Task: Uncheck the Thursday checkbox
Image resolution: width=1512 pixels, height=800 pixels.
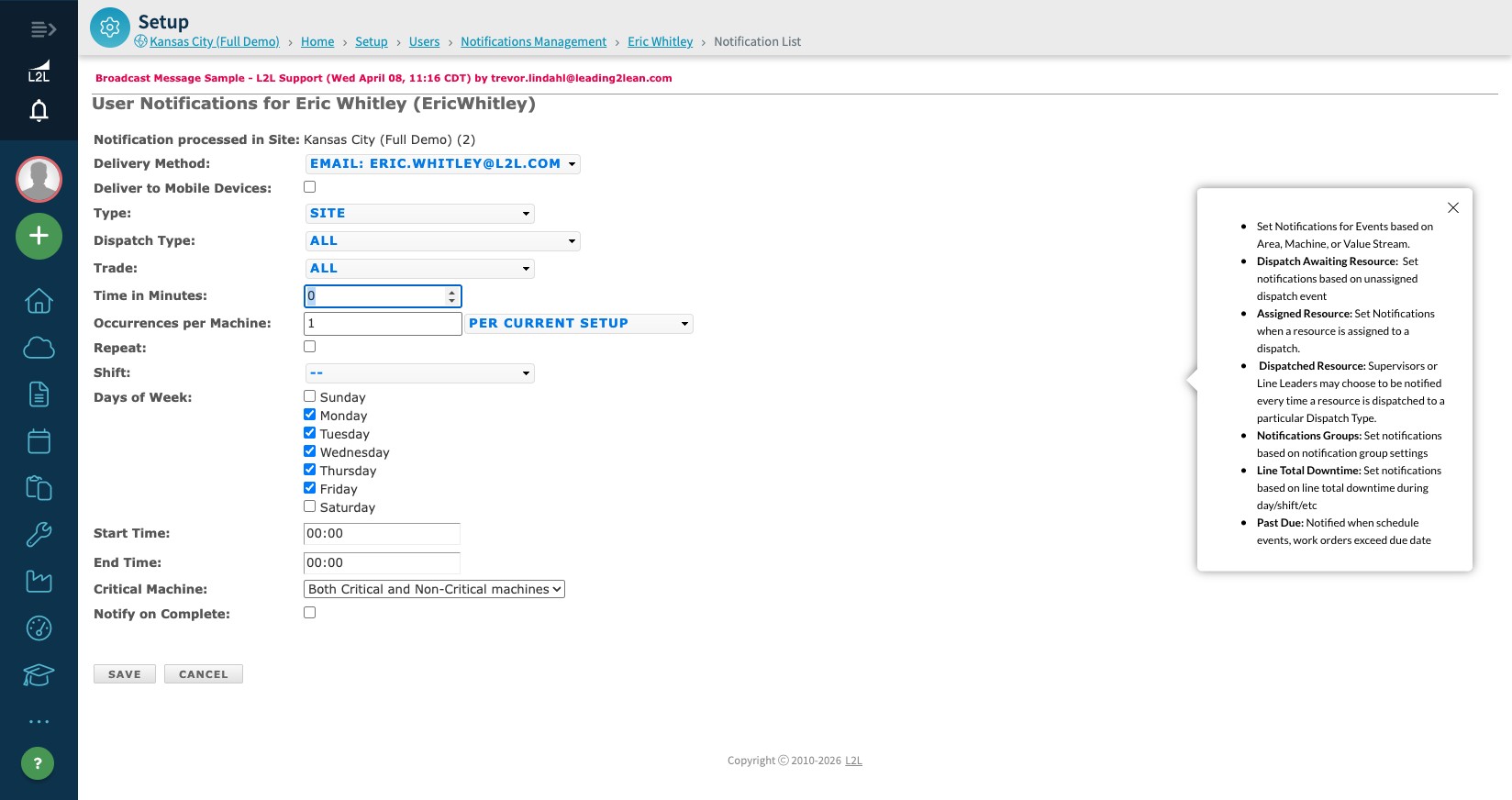Action: point(310,470)
